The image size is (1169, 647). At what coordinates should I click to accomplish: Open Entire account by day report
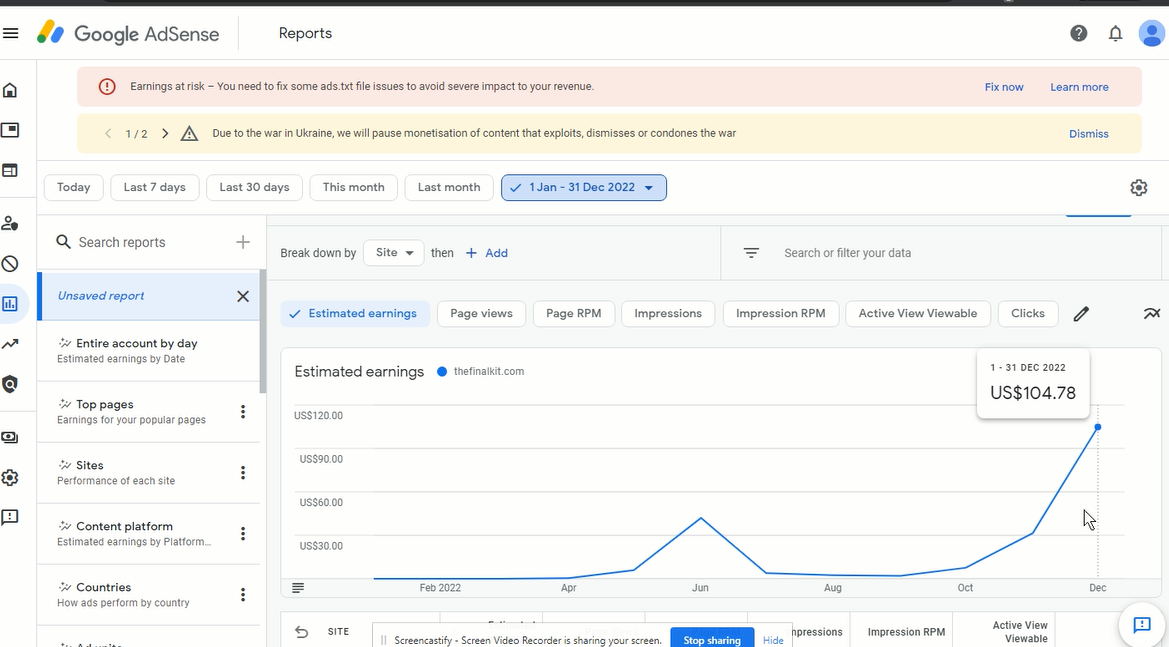tap(148, 351)
